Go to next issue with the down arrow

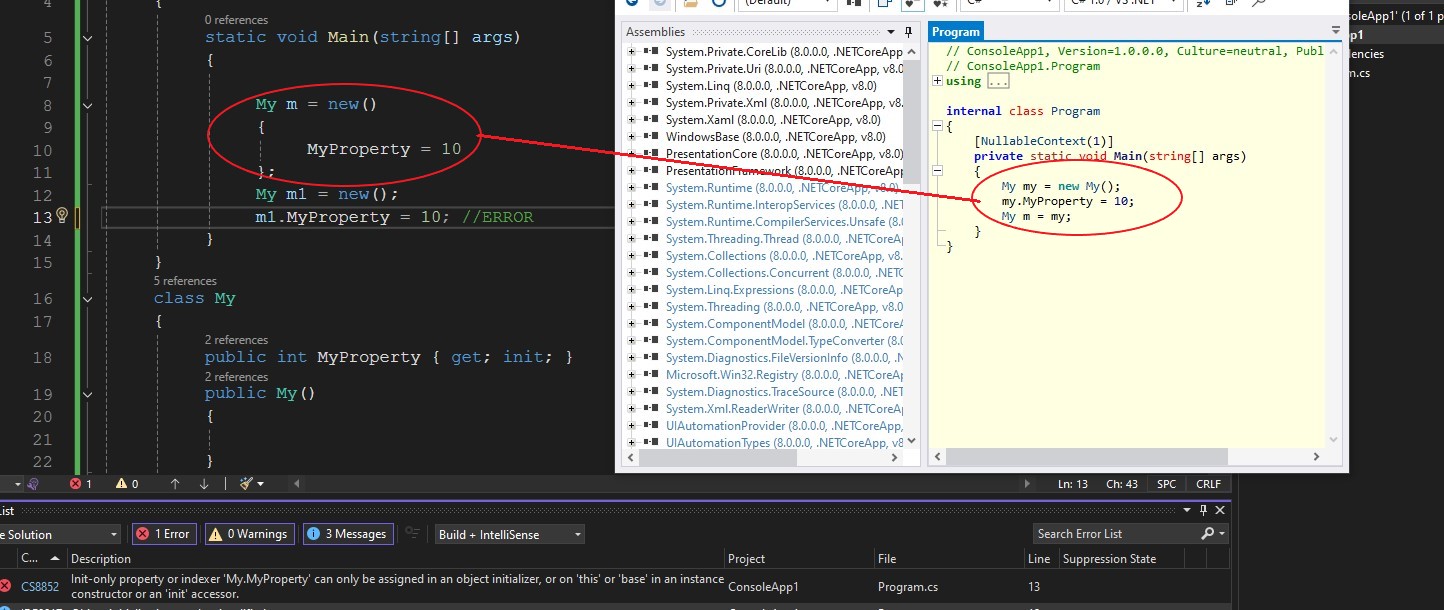(x=204, y=483)
